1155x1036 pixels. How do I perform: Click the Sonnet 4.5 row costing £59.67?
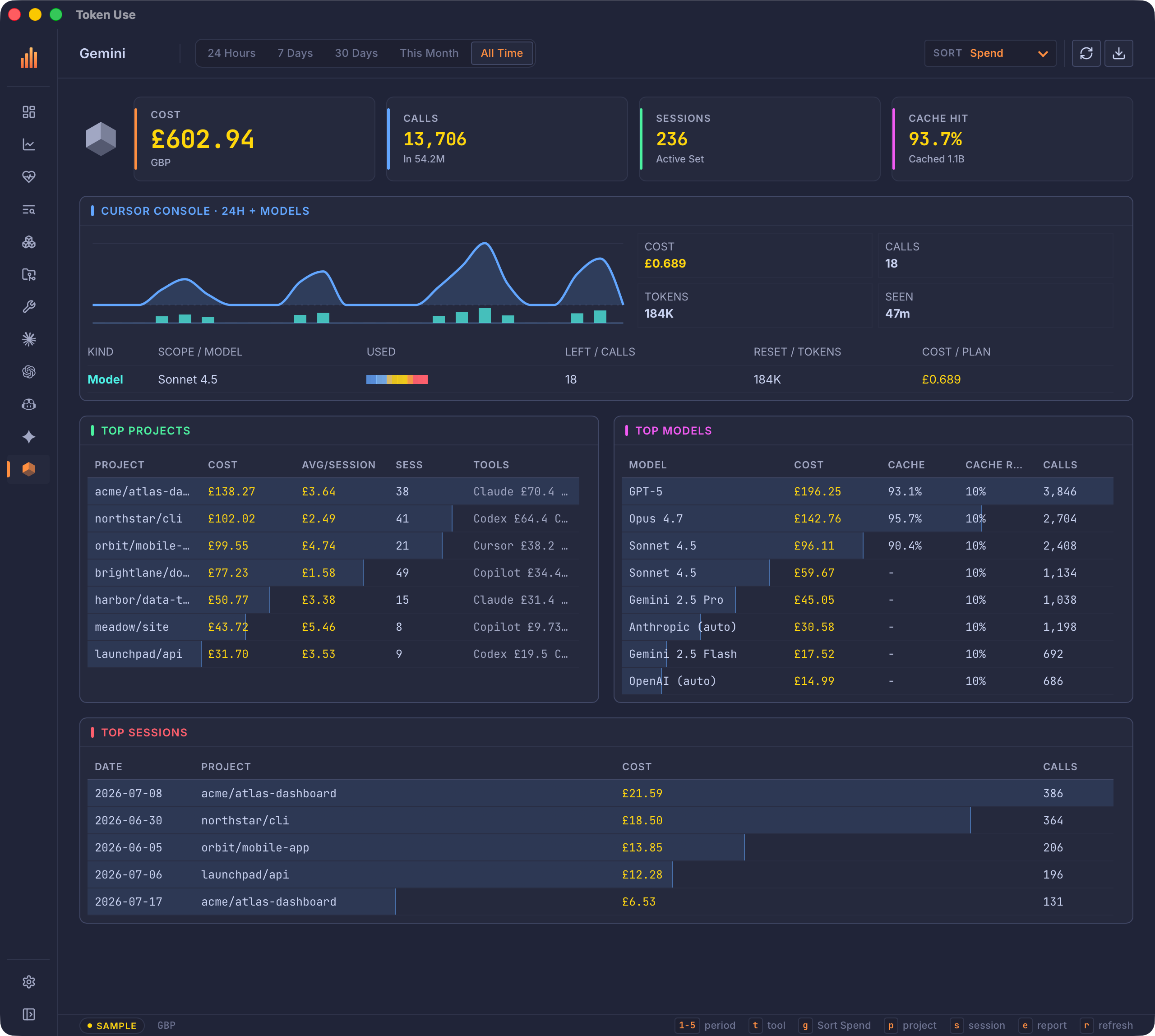[x=867, y=573]
